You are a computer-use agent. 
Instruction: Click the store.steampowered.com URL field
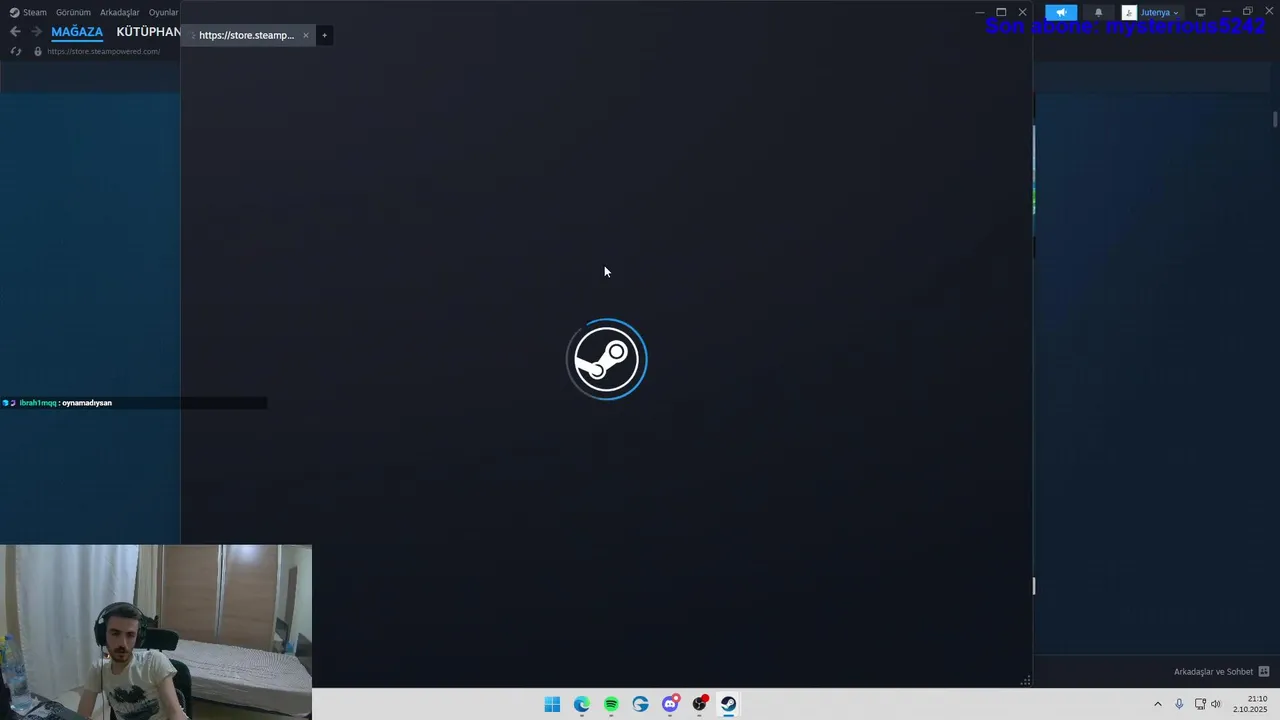pyautogui.click(x=103, y=51)
